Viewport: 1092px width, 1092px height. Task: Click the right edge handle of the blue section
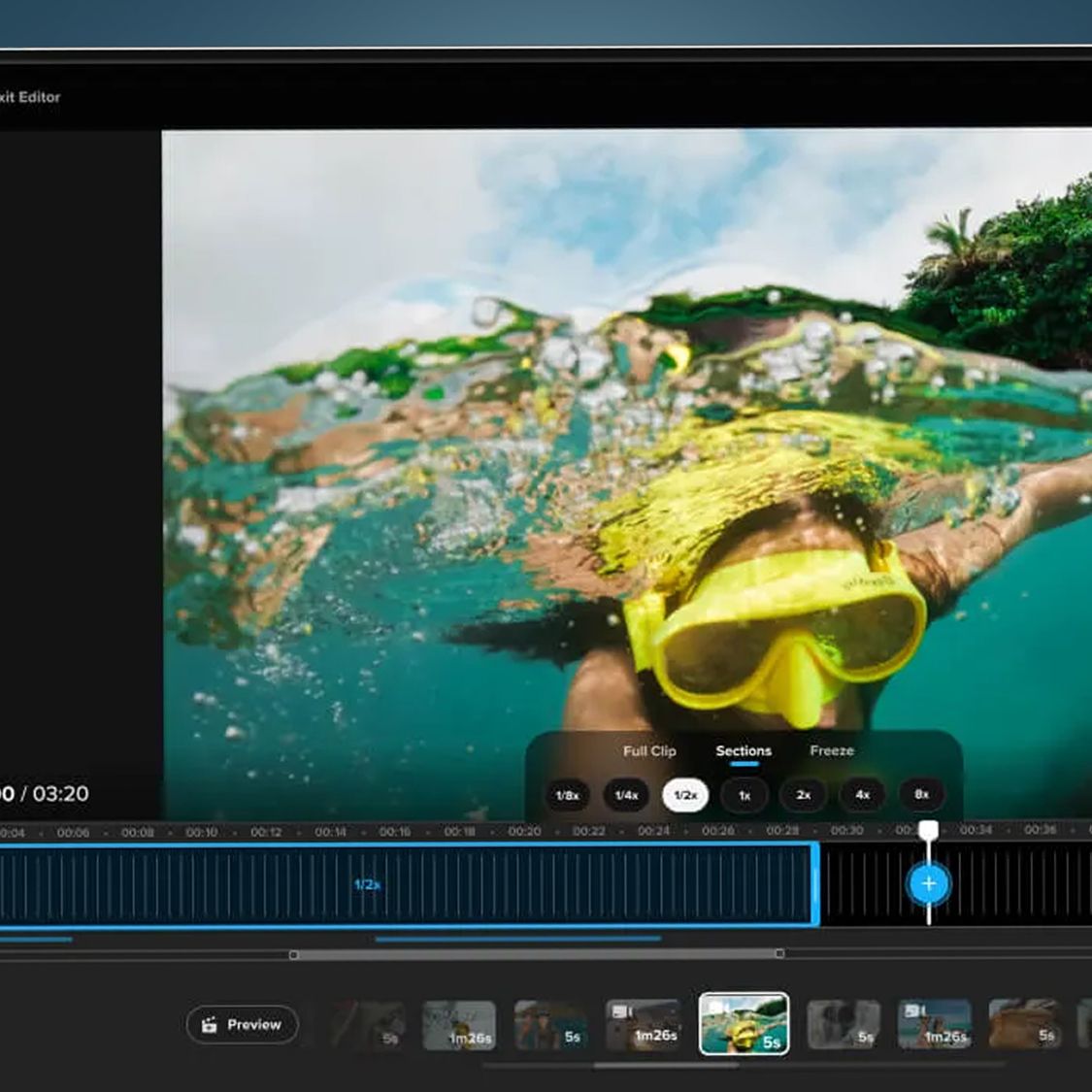pos(815,884)
